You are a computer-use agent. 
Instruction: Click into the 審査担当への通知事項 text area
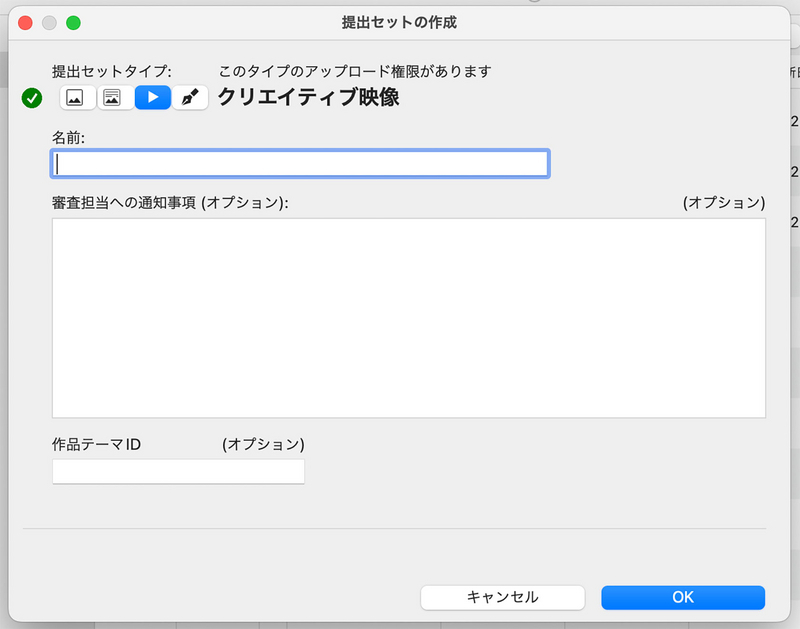pyautogui.click(x=409, y=318)
